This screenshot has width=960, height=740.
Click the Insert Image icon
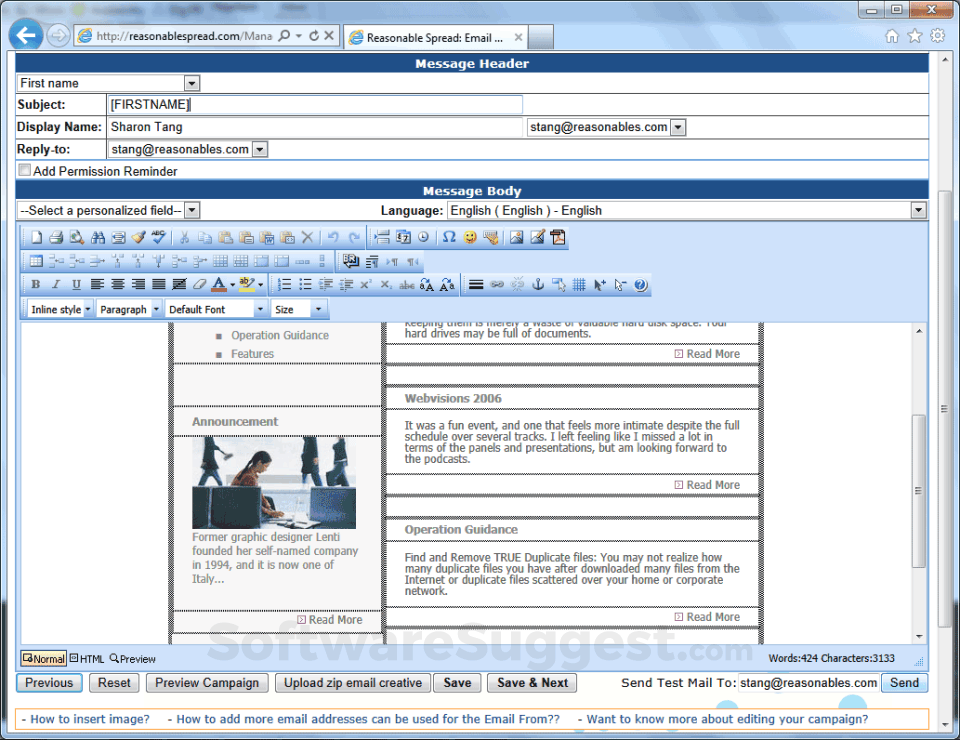(x=516, y=237)
